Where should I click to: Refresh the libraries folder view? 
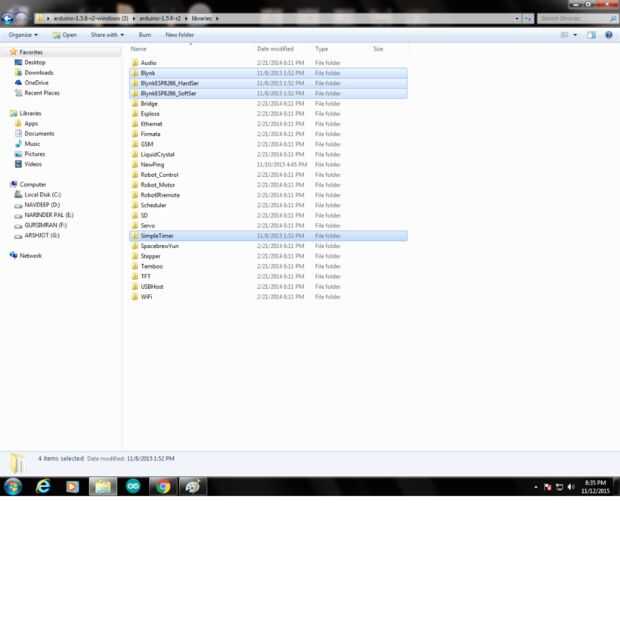[528, 19]
